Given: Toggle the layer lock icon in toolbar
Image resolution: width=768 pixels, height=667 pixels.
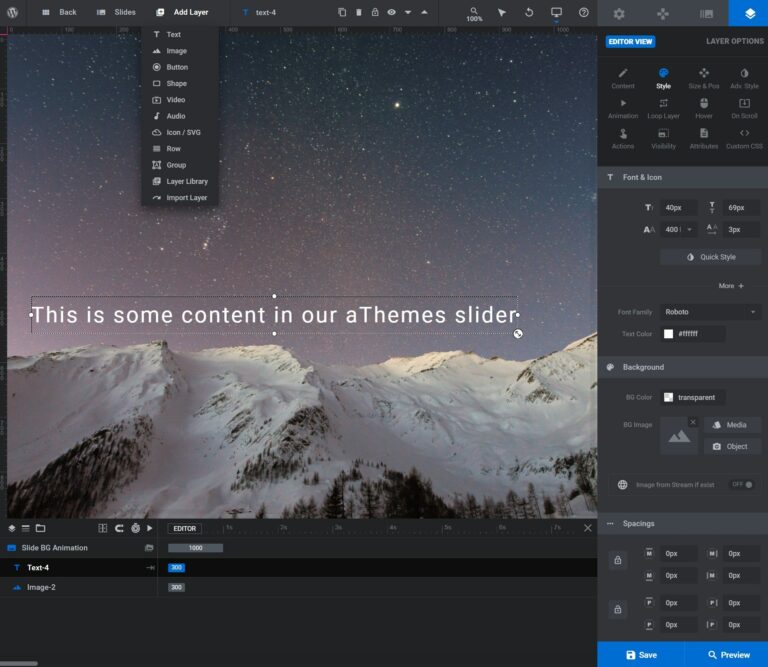Looking at the screenshot, I should coord(375,12).
